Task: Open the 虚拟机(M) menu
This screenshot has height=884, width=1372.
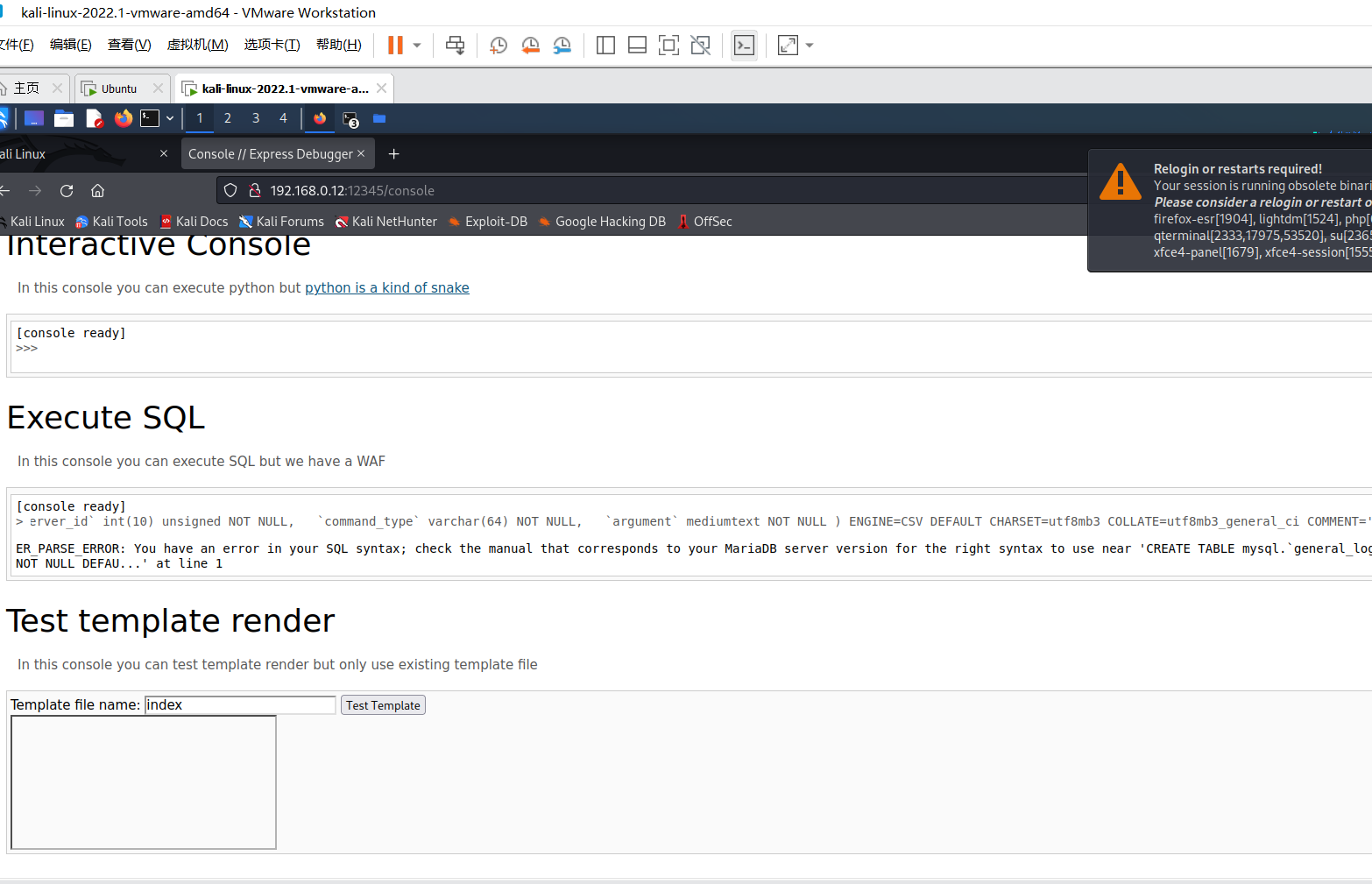Action: pos(197,45)
